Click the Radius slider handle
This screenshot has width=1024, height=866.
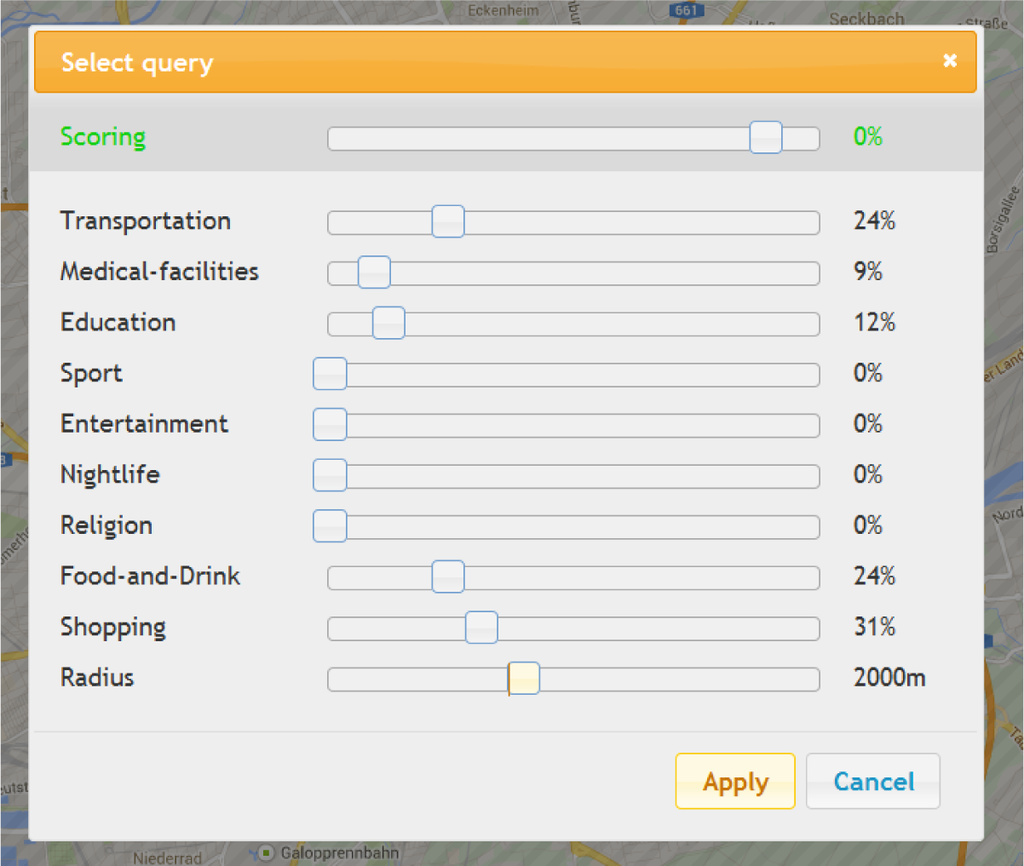(524, 678)
